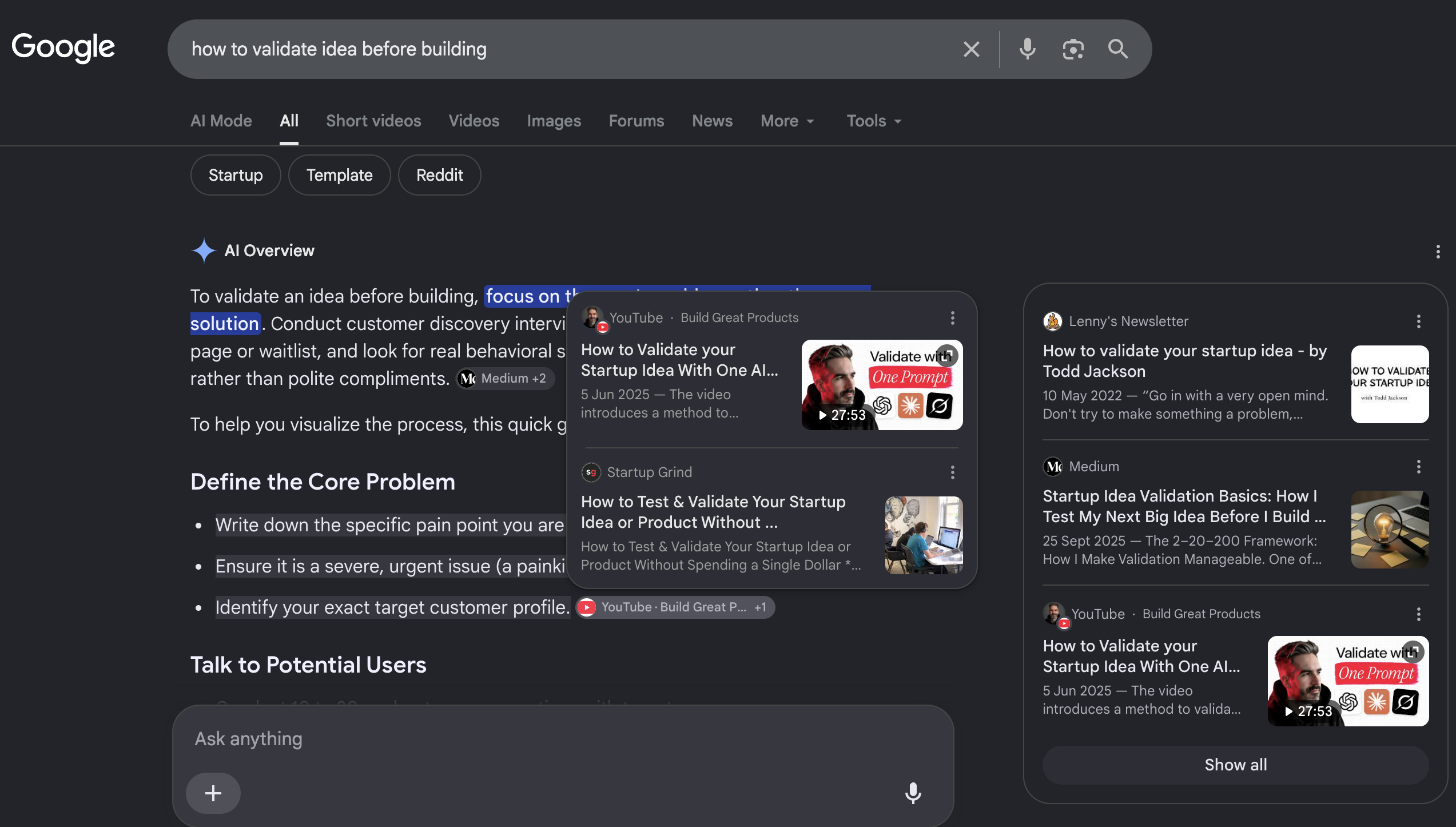Open 'How to Test & Validate Your Startup' link
1456x827 pixels.
(713, 512)
